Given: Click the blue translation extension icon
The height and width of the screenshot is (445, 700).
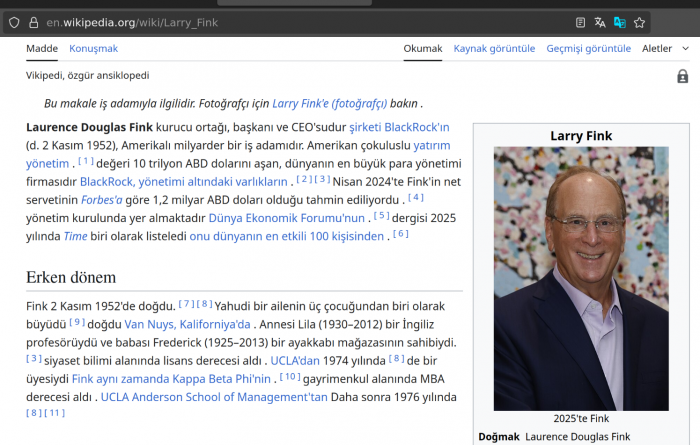Looking at the screenshot, I should point(620,23).
